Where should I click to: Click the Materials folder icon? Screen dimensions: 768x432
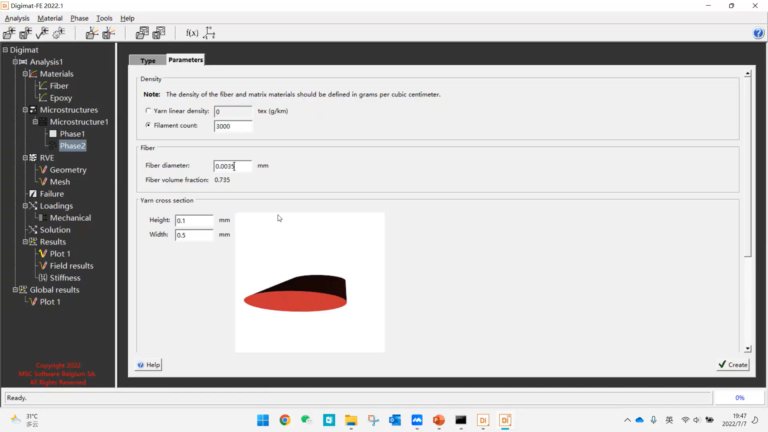tap(33, 74)
